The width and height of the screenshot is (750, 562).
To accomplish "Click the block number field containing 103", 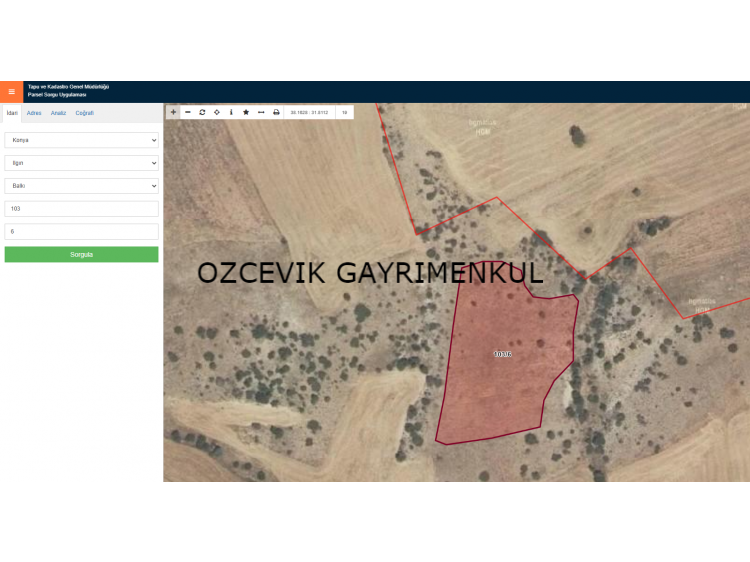I will 81,209.
